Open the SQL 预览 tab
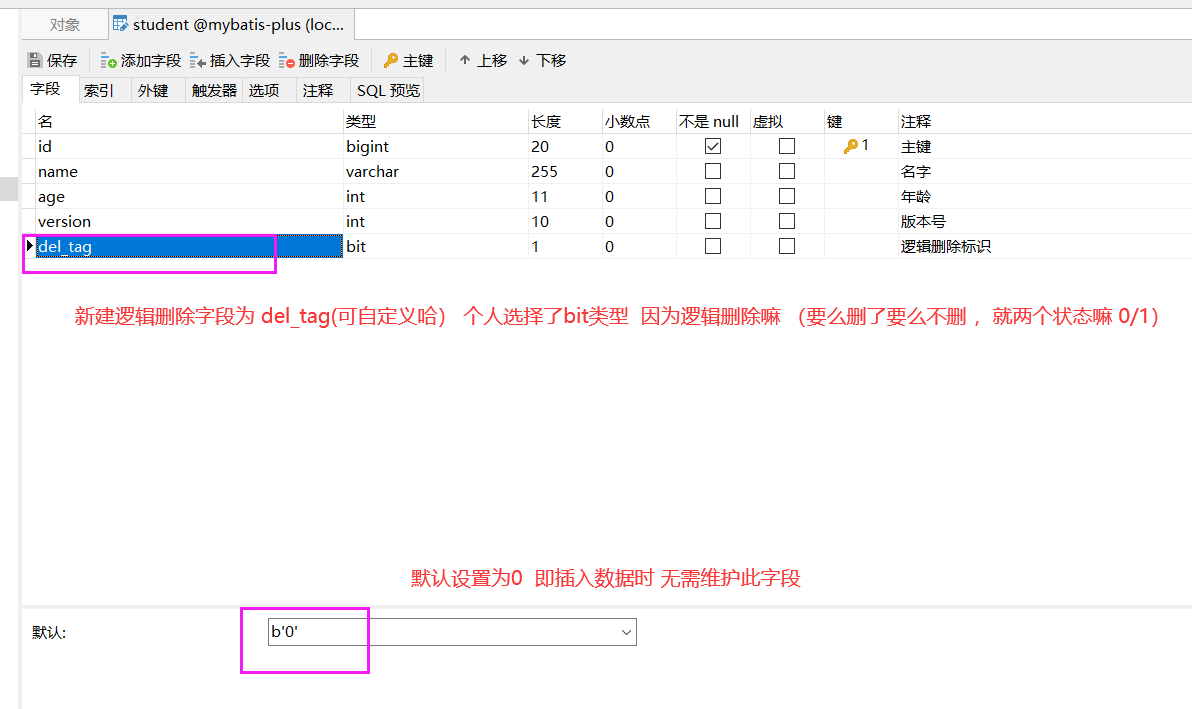The width and height of the screenshot is (1192, 709). [386, 89]
